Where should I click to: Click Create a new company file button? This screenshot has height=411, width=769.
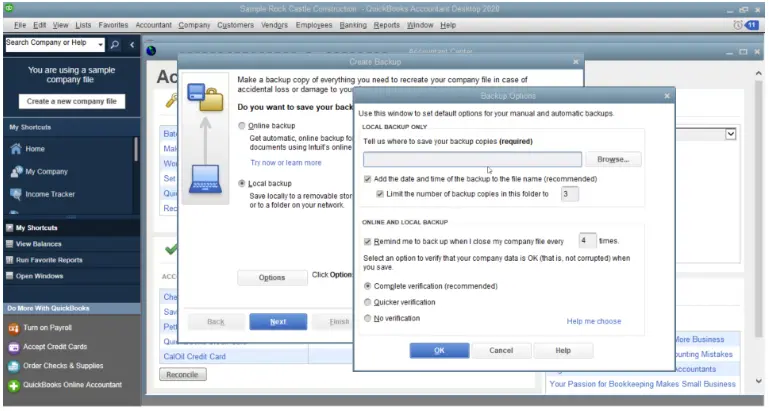[x=72, y=102]
